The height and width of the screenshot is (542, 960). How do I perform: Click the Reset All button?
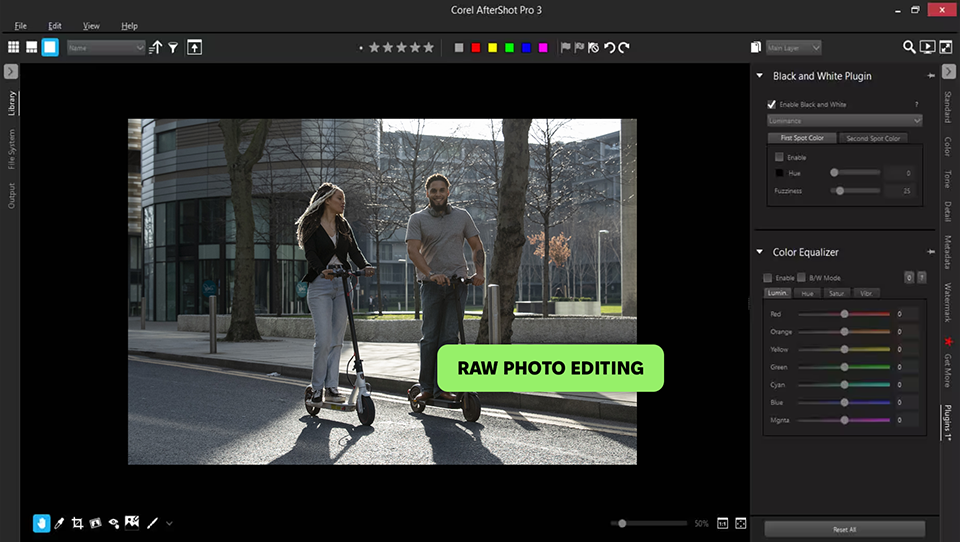(844, 529)
